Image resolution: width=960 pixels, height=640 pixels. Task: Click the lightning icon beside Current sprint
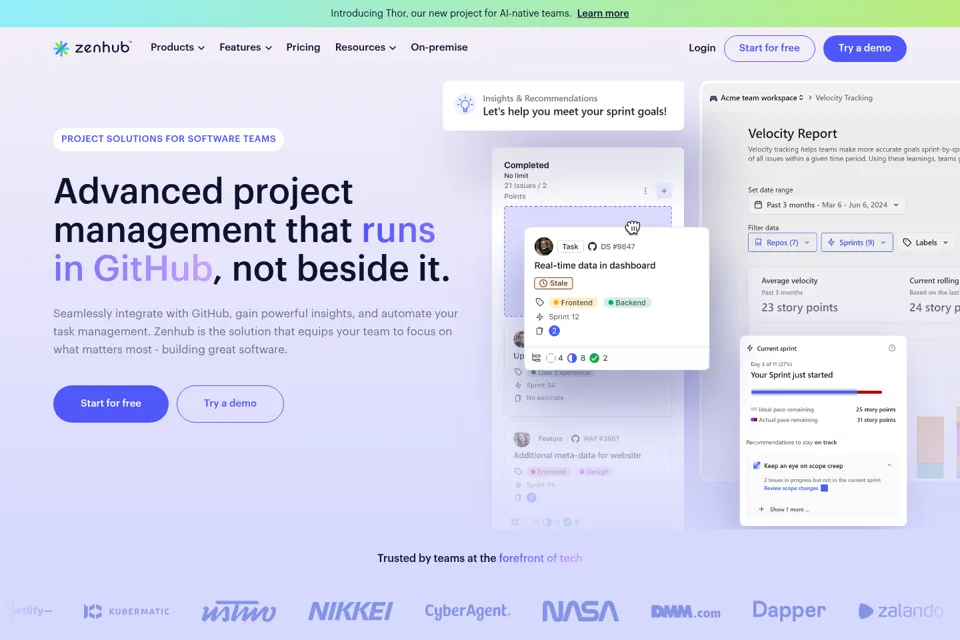(750, 348)
